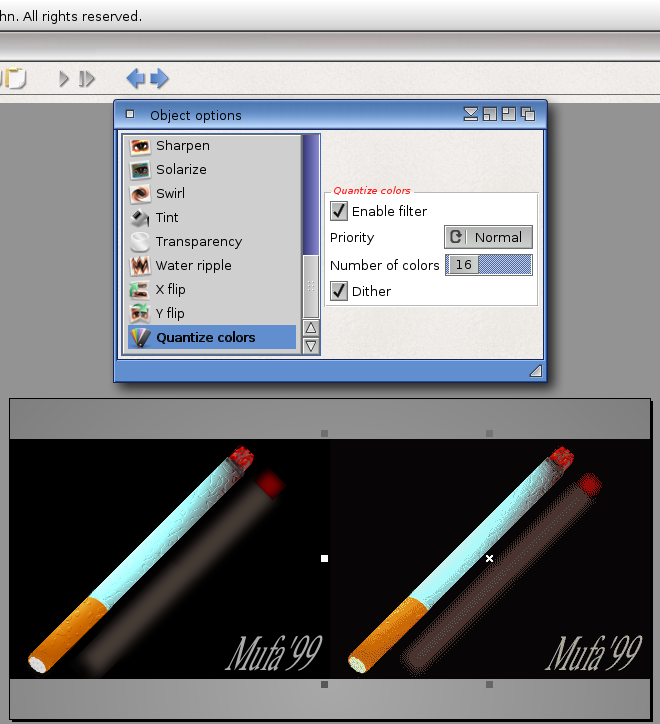Image resolution: width=660 pixels, height=724 pixels.
Task: Cycle the Priority Normal gadget
Action: coord(488,237)
